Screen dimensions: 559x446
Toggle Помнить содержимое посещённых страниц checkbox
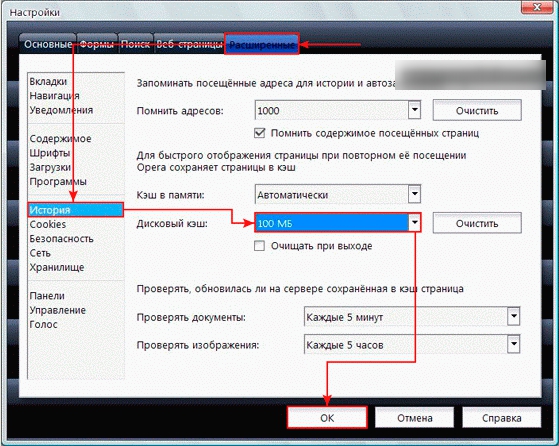pos(260,133)
